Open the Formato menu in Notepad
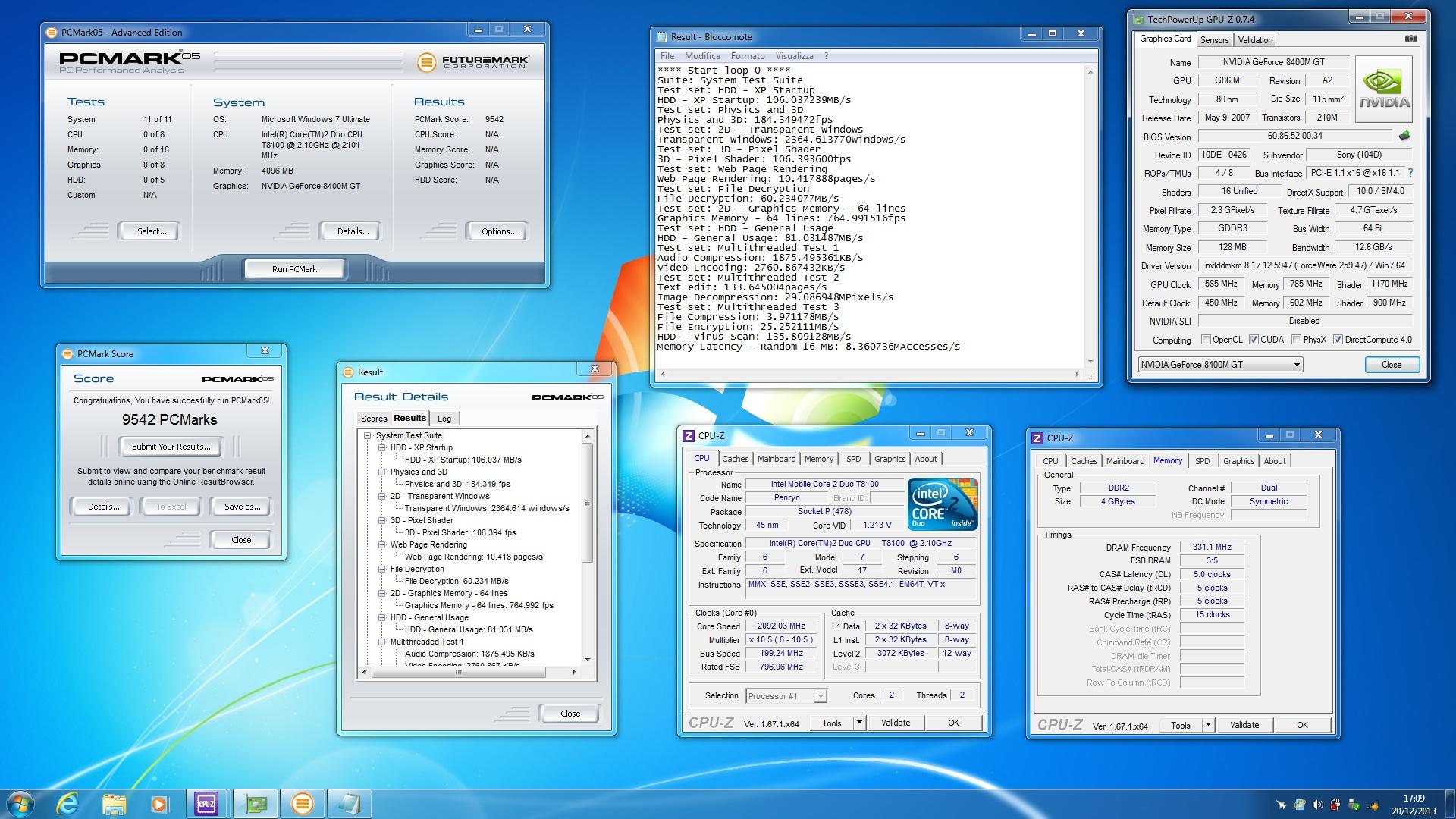 (x=748, y=56)
